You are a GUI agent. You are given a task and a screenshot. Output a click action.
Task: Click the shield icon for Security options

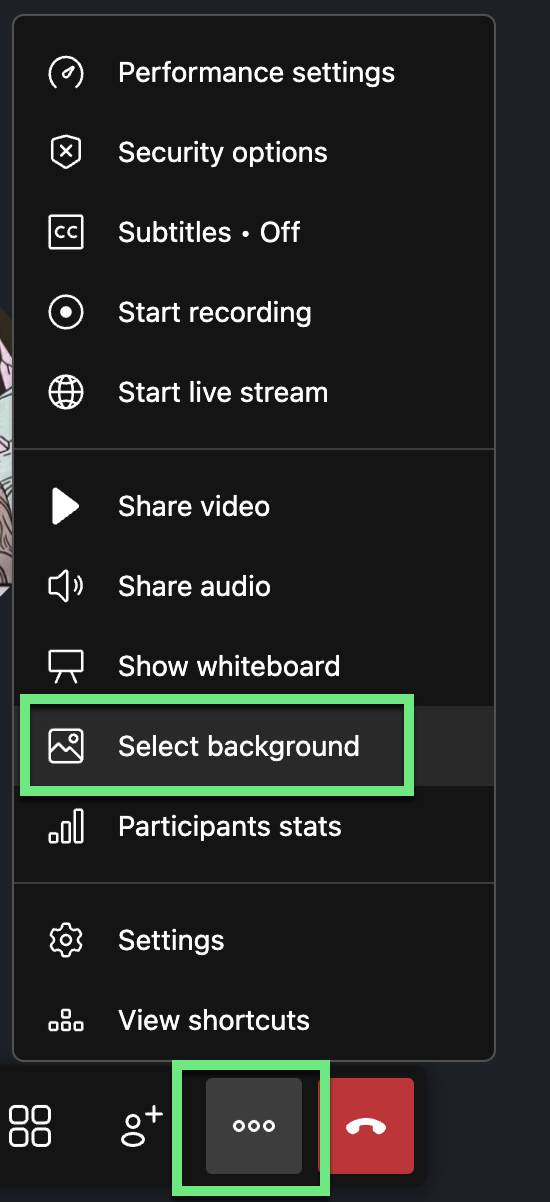66,153
